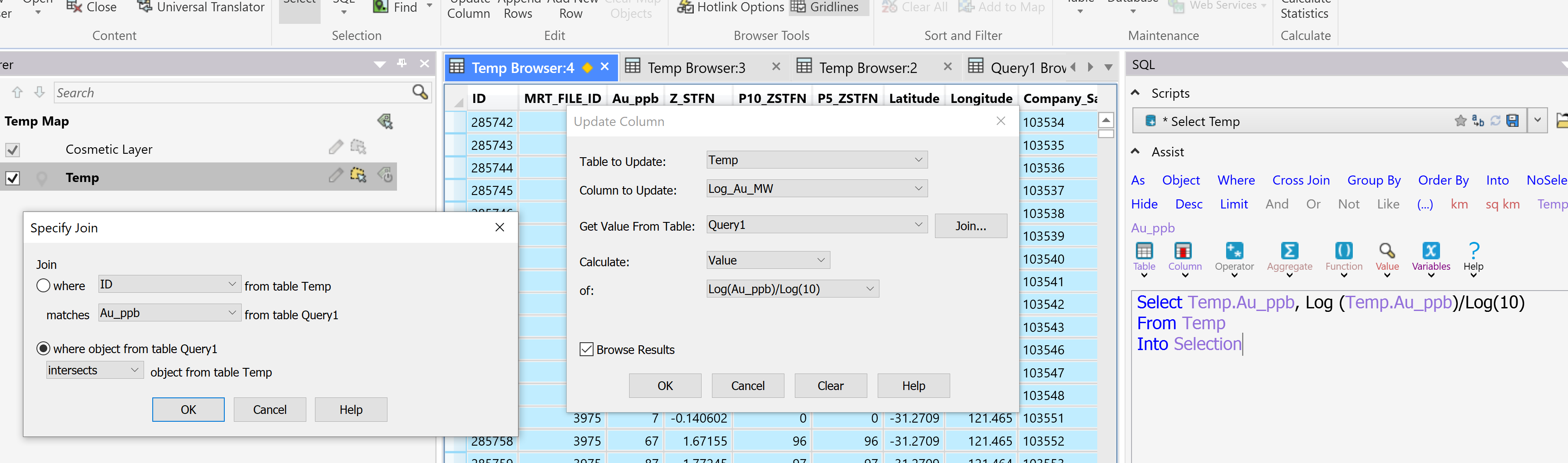Open Get Value From Table dropdown
The height and width of the screenshot is (463, 1568).
click(817, 224)
